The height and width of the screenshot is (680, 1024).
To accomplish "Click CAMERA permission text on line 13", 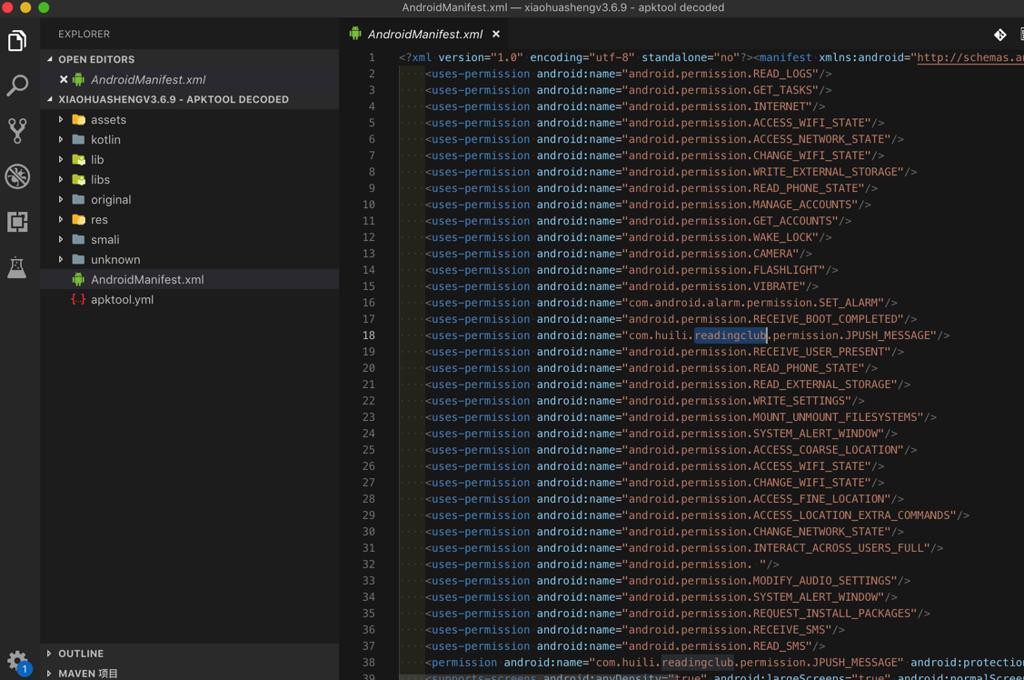I will 773,253.
